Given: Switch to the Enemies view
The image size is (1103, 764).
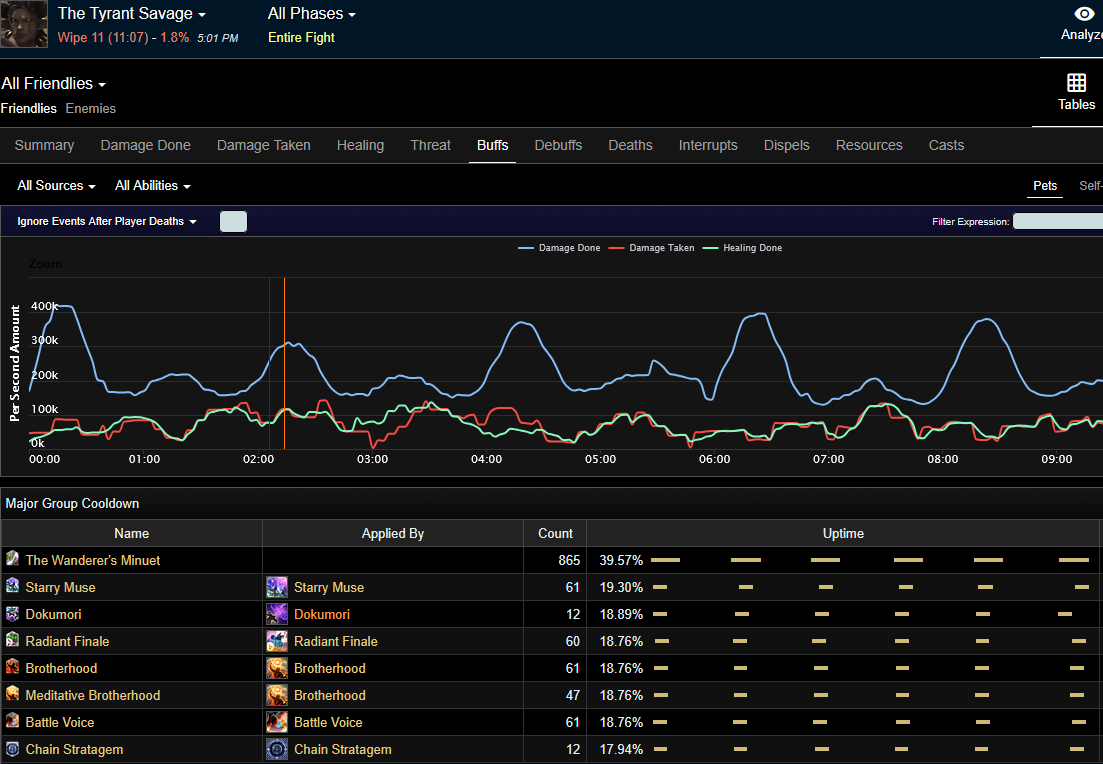Looking at the screenshot, I should [91, 108].
